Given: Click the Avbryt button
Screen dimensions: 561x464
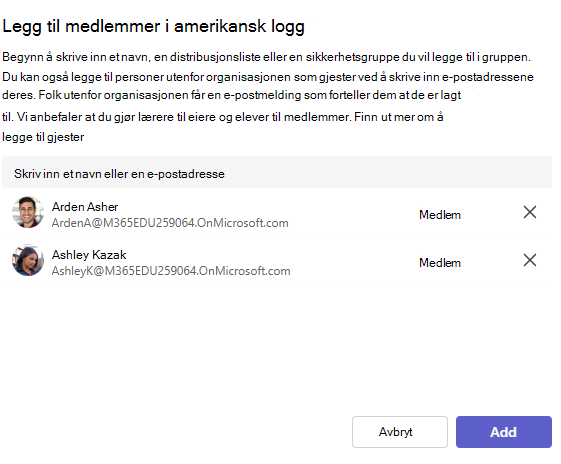Looking at the screenshot, I should (x=400, y=432).
